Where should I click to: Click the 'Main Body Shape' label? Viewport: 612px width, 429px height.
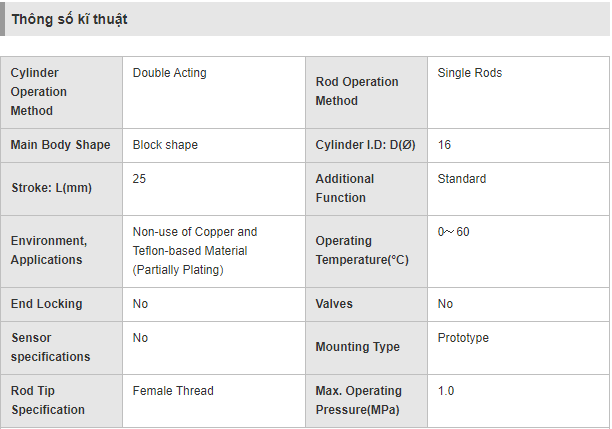coord(60,145)
